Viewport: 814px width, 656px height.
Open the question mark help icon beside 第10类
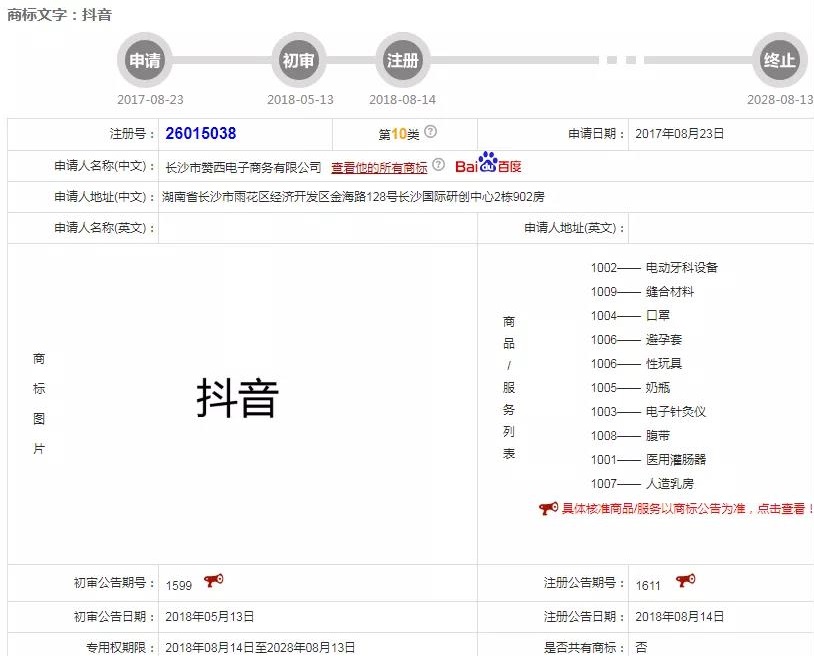pyautogui.click(x=429, y=133)
